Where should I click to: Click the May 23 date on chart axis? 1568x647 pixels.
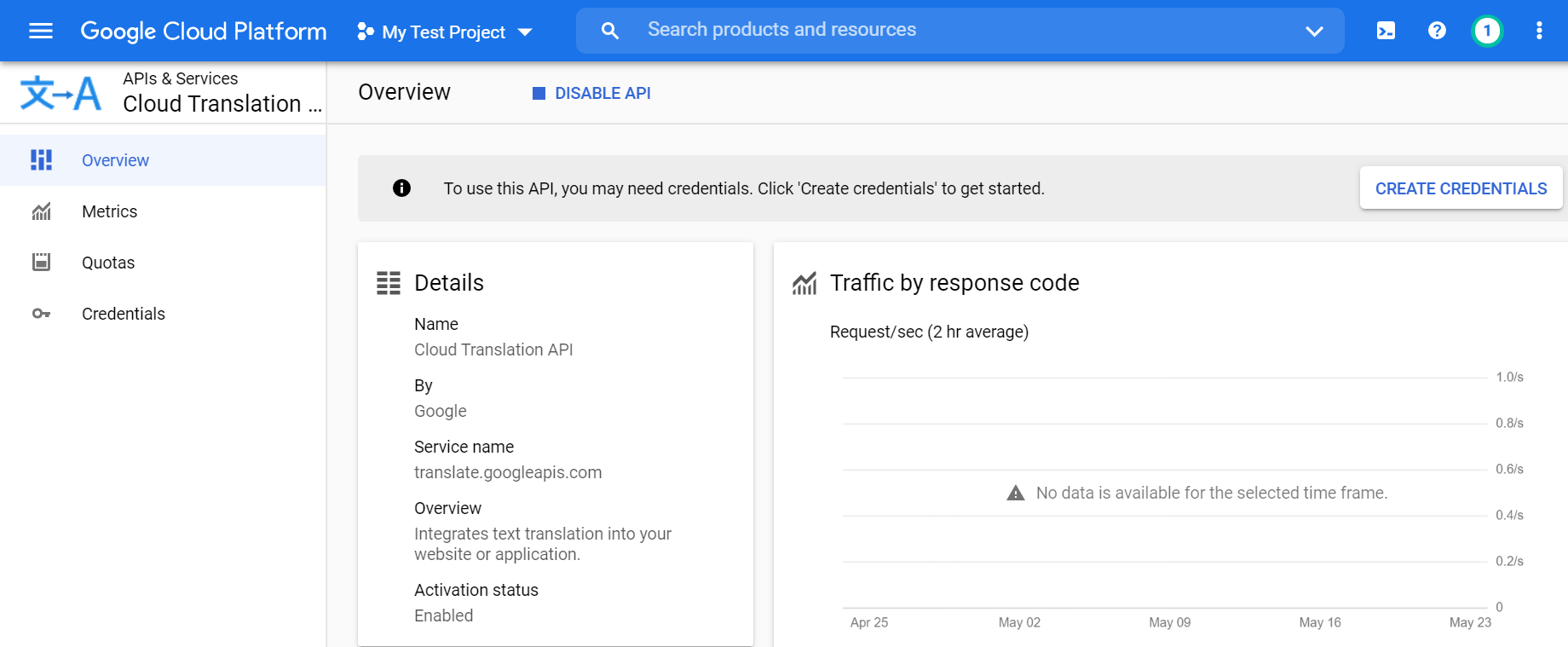point(1470,622)
